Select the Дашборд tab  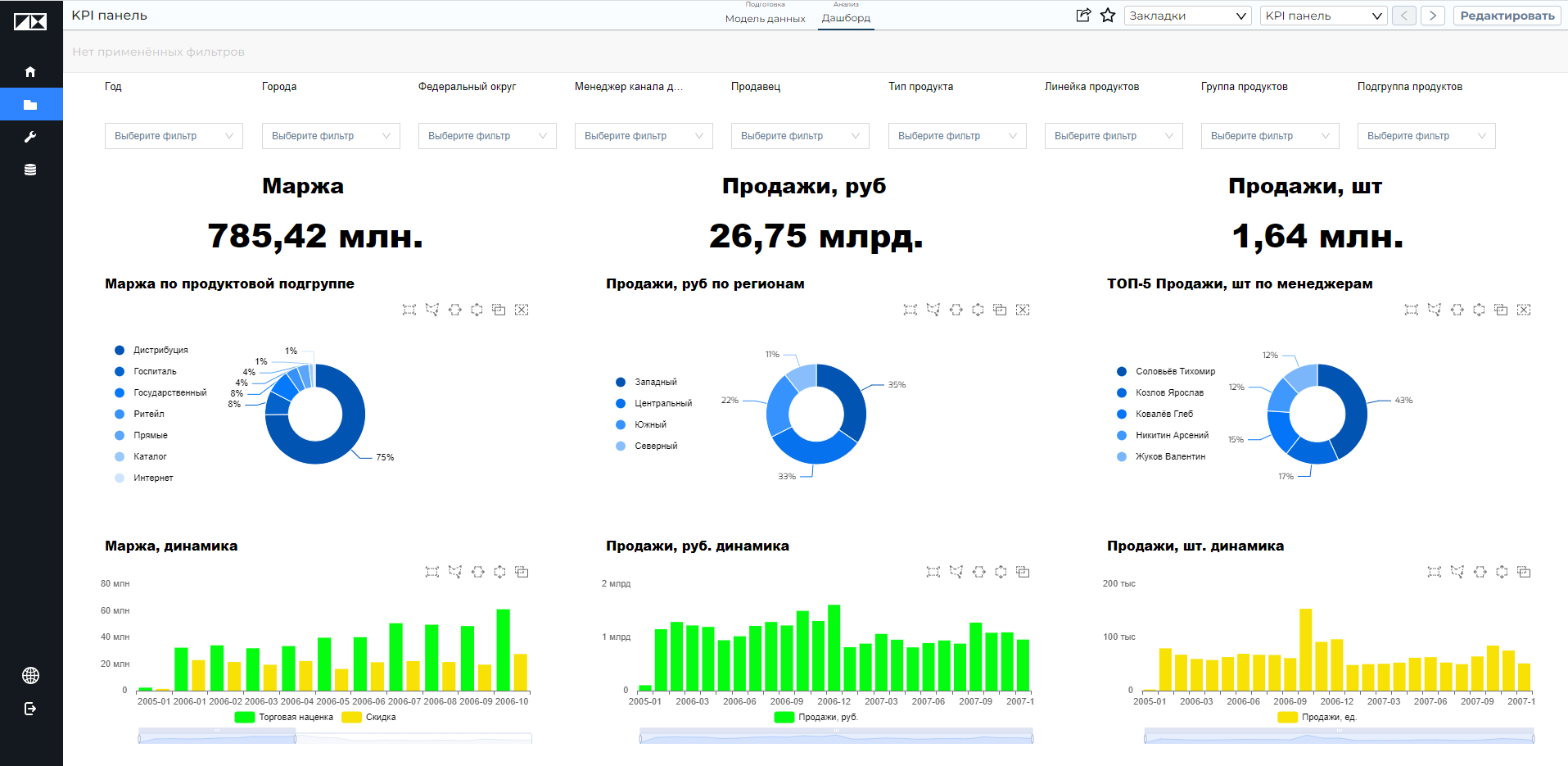(846, 18)
